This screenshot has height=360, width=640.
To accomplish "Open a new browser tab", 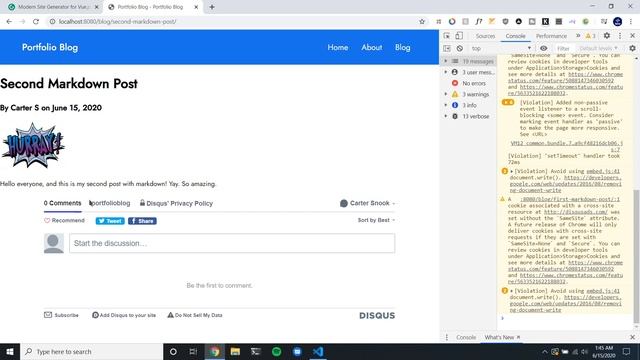I will tap(212, 7).
